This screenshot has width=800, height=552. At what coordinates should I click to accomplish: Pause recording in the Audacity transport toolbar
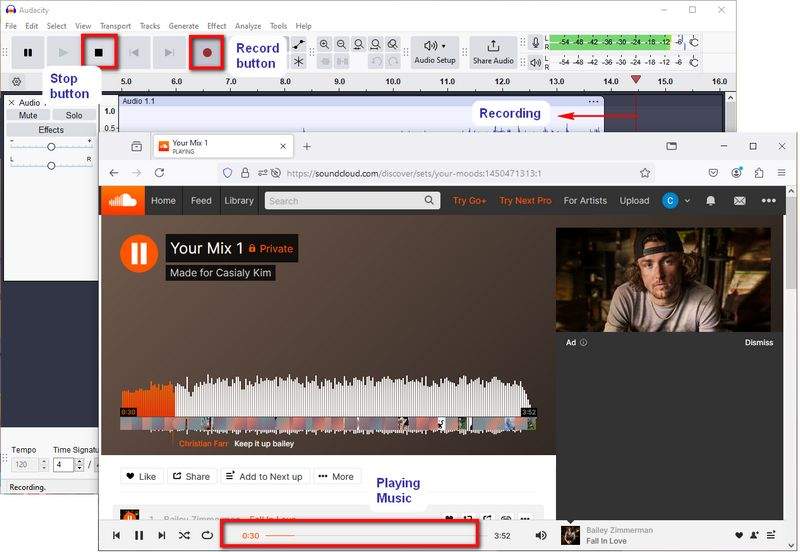point(28,52)
